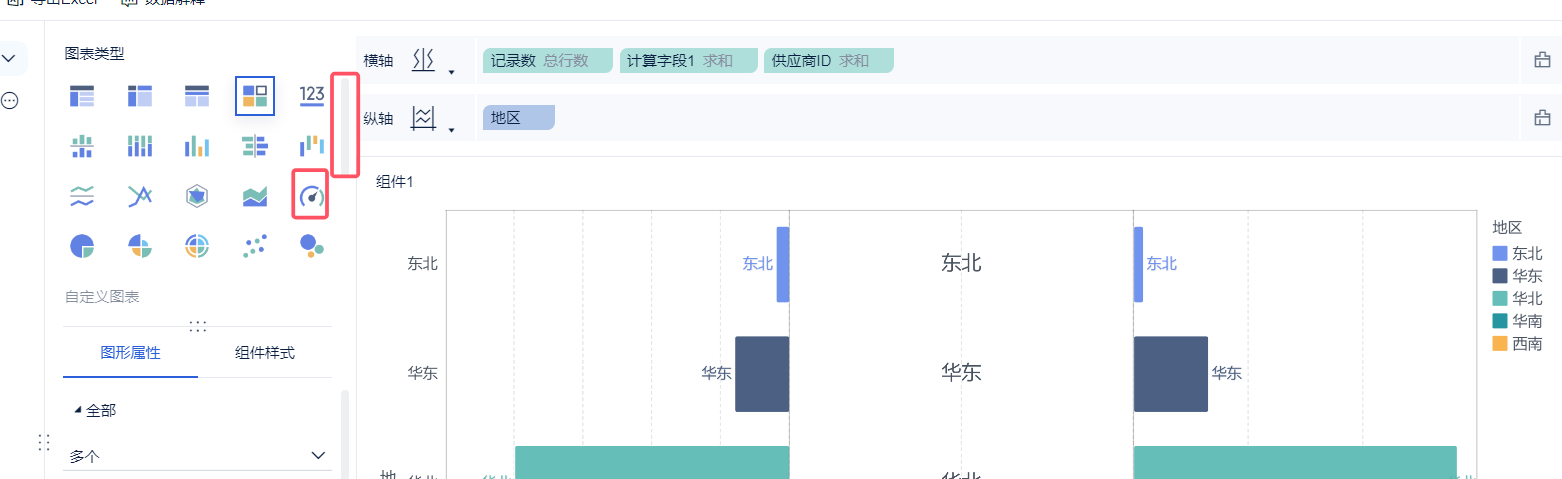Pick the partitioned line chart icon
The height and width of the screenshot is (479, 1562).
(82, 196)
